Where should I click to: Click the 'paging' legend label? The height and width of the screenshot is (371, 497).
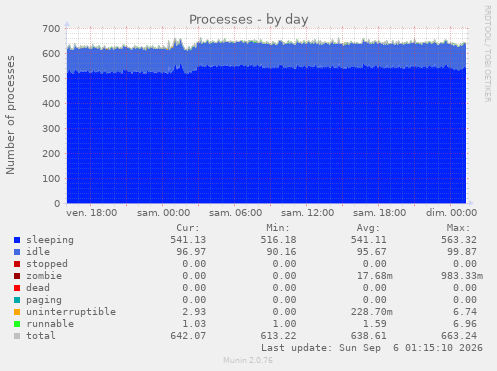(x=44, y=300)
